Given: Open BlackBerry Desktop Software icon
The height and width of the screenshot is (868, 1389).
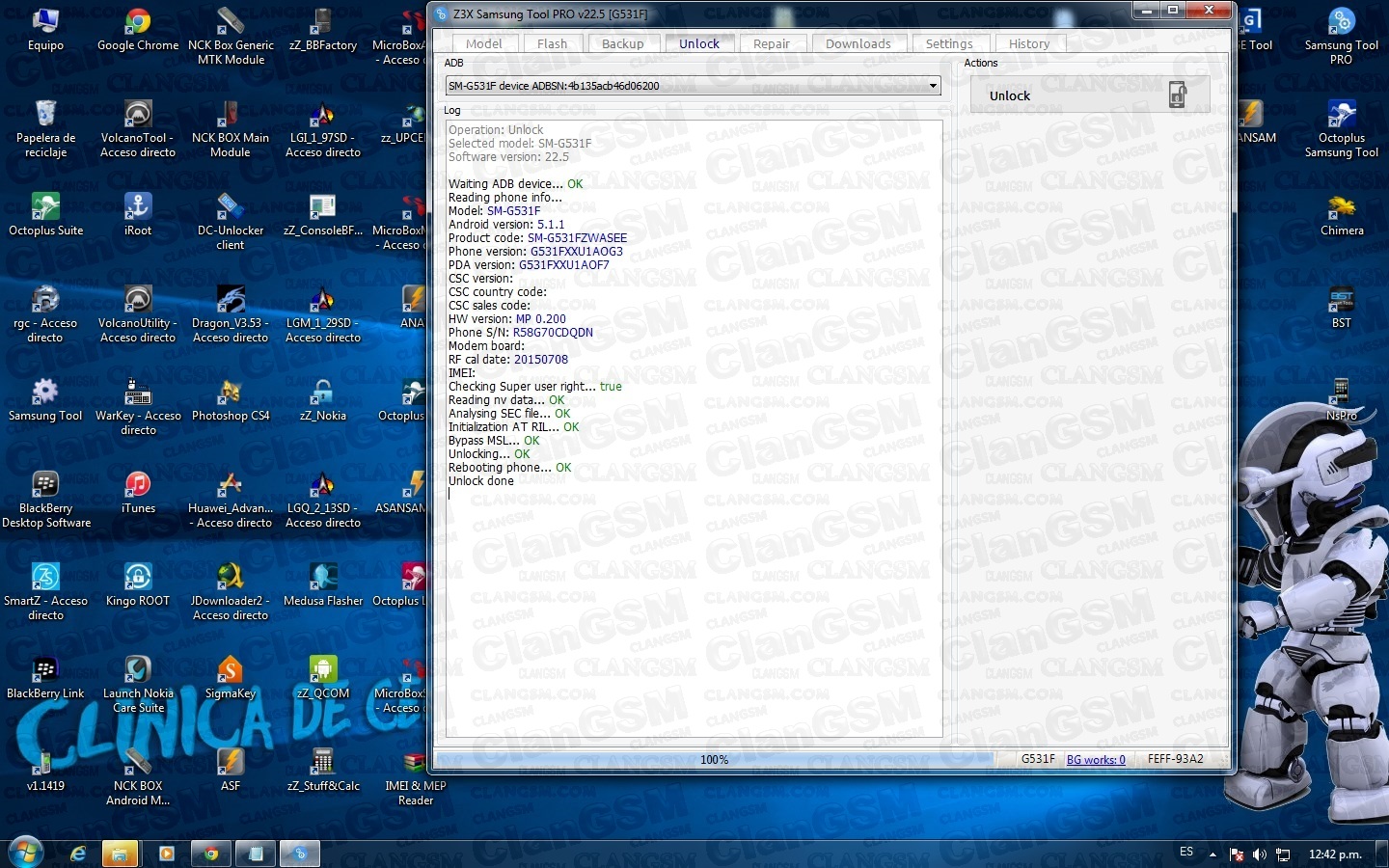Looking at the screenshot, I should [x=45, y=500].
